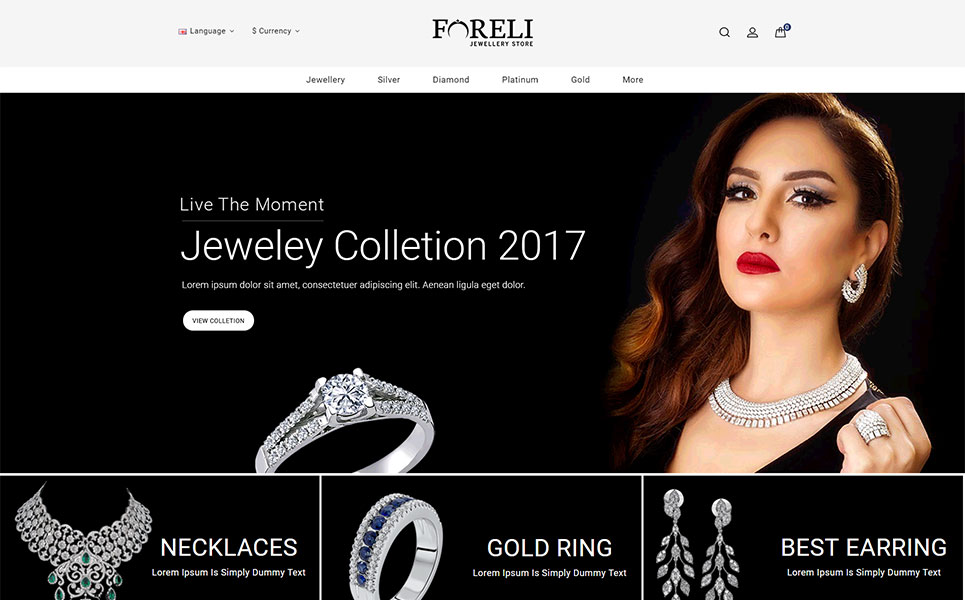Open the Best Earring banner
The height and width of the screenshot is (600, 965).
point(803,538)
